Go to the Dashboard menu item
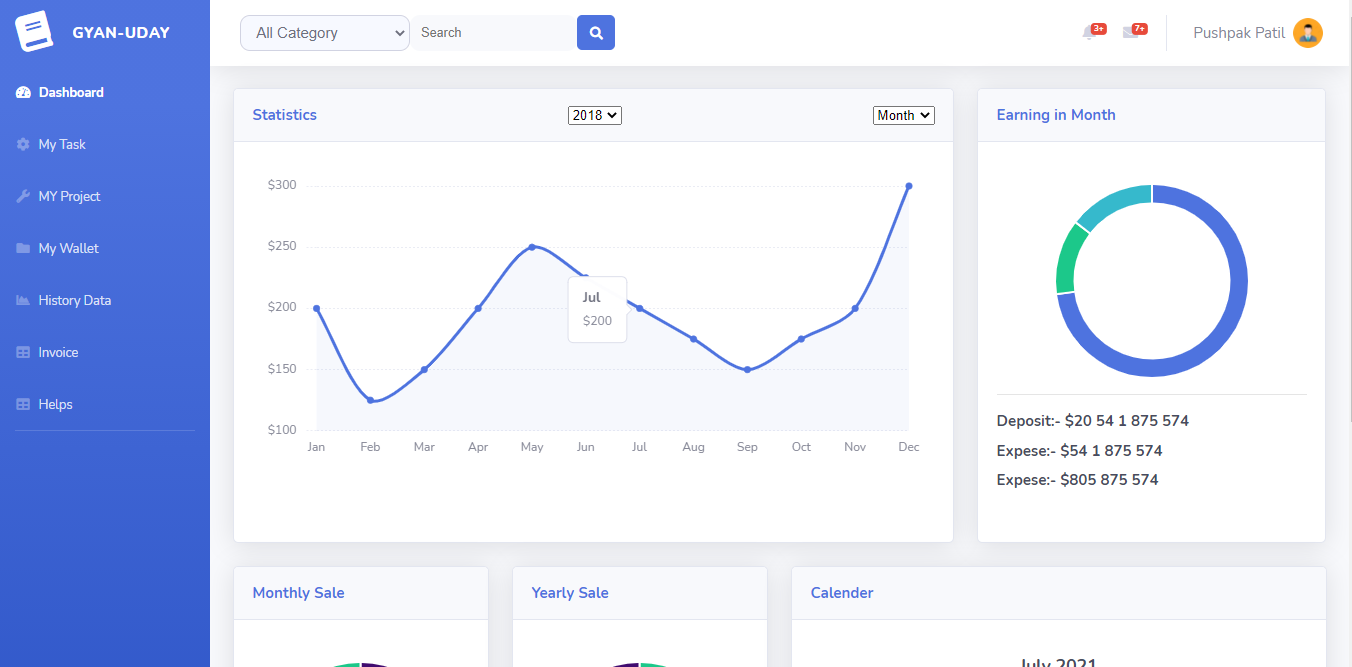The image size is (1352, 667). [70, 91]
